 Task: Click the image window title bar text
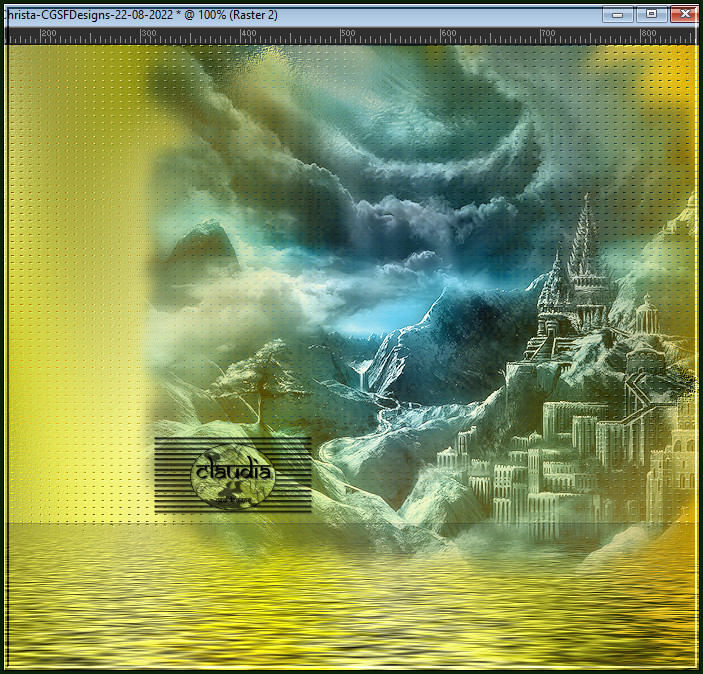(x=140, y=15)
